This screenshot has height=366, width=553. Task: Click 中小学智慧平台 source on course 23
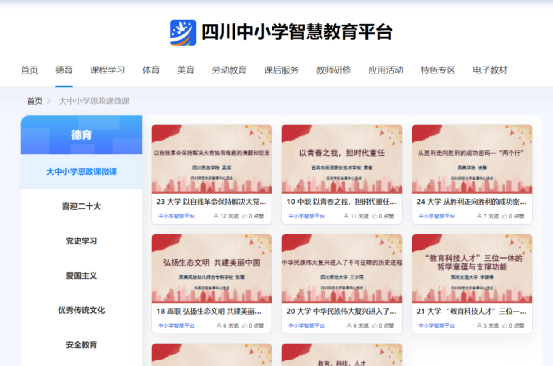pos(176,216)
